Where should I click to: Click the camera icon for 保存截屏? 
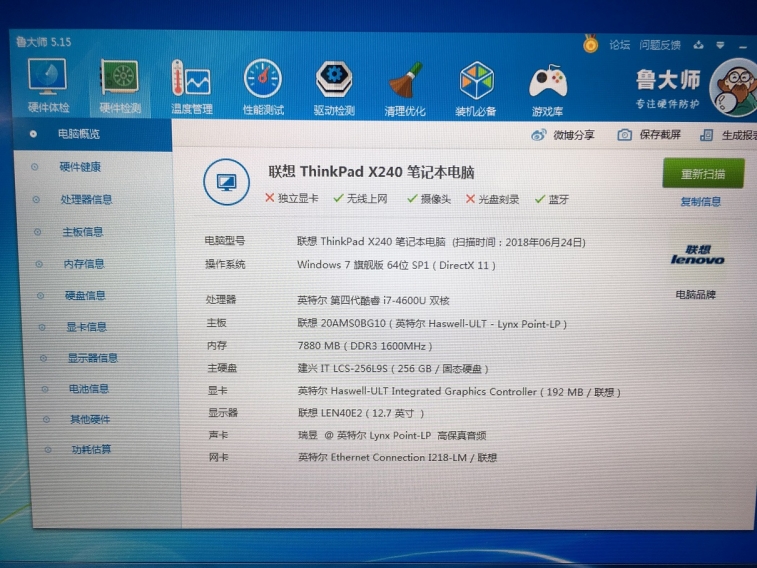[x=624, y=135]
